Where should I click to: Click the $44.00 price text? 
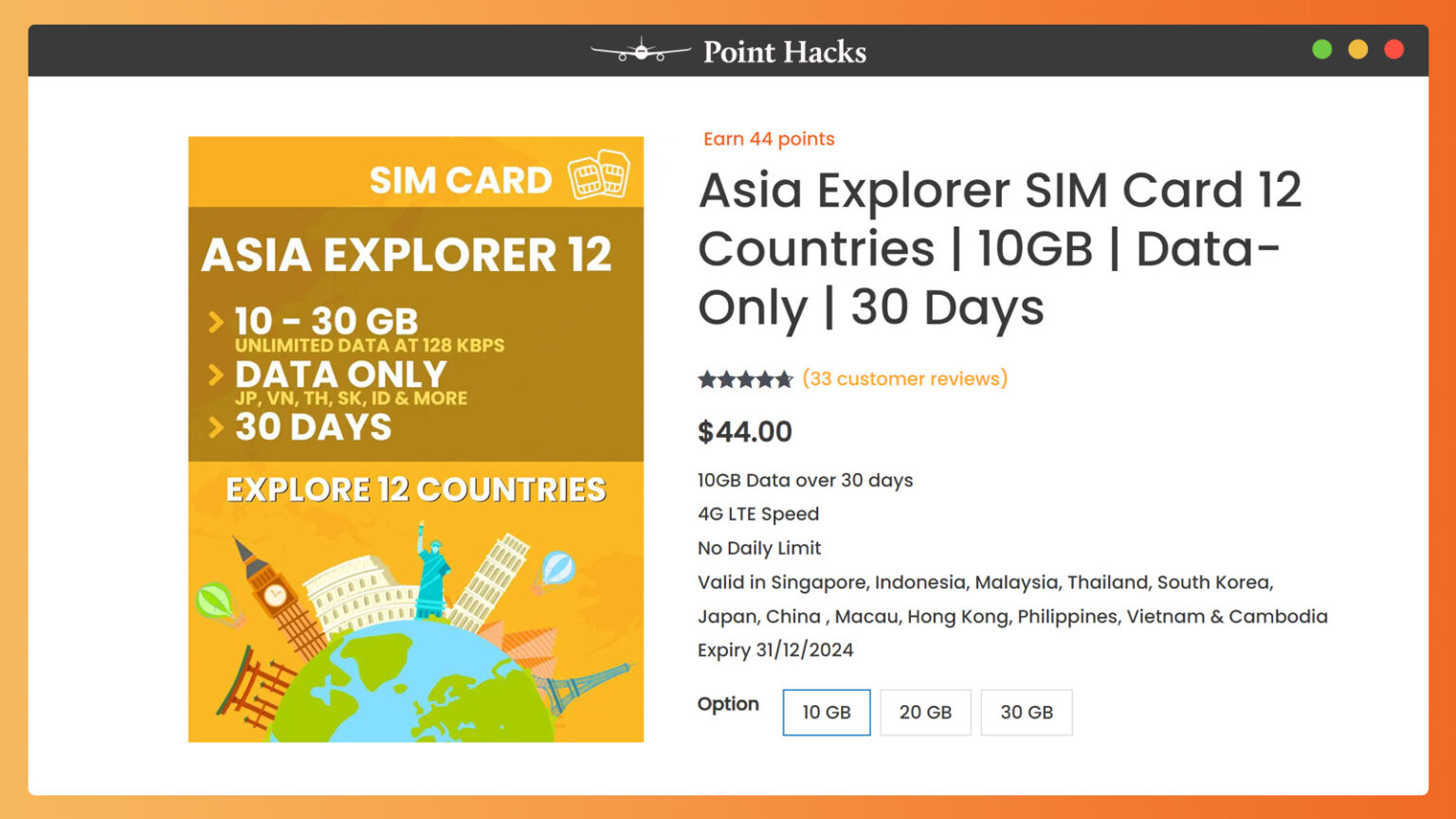745,431
